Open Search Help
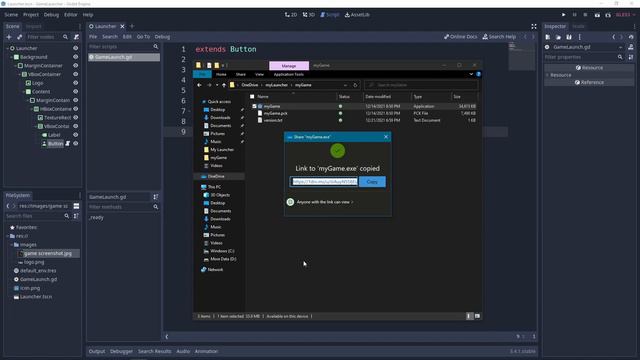The height and width of the screenshot is (360, 640). click(499, 37)
